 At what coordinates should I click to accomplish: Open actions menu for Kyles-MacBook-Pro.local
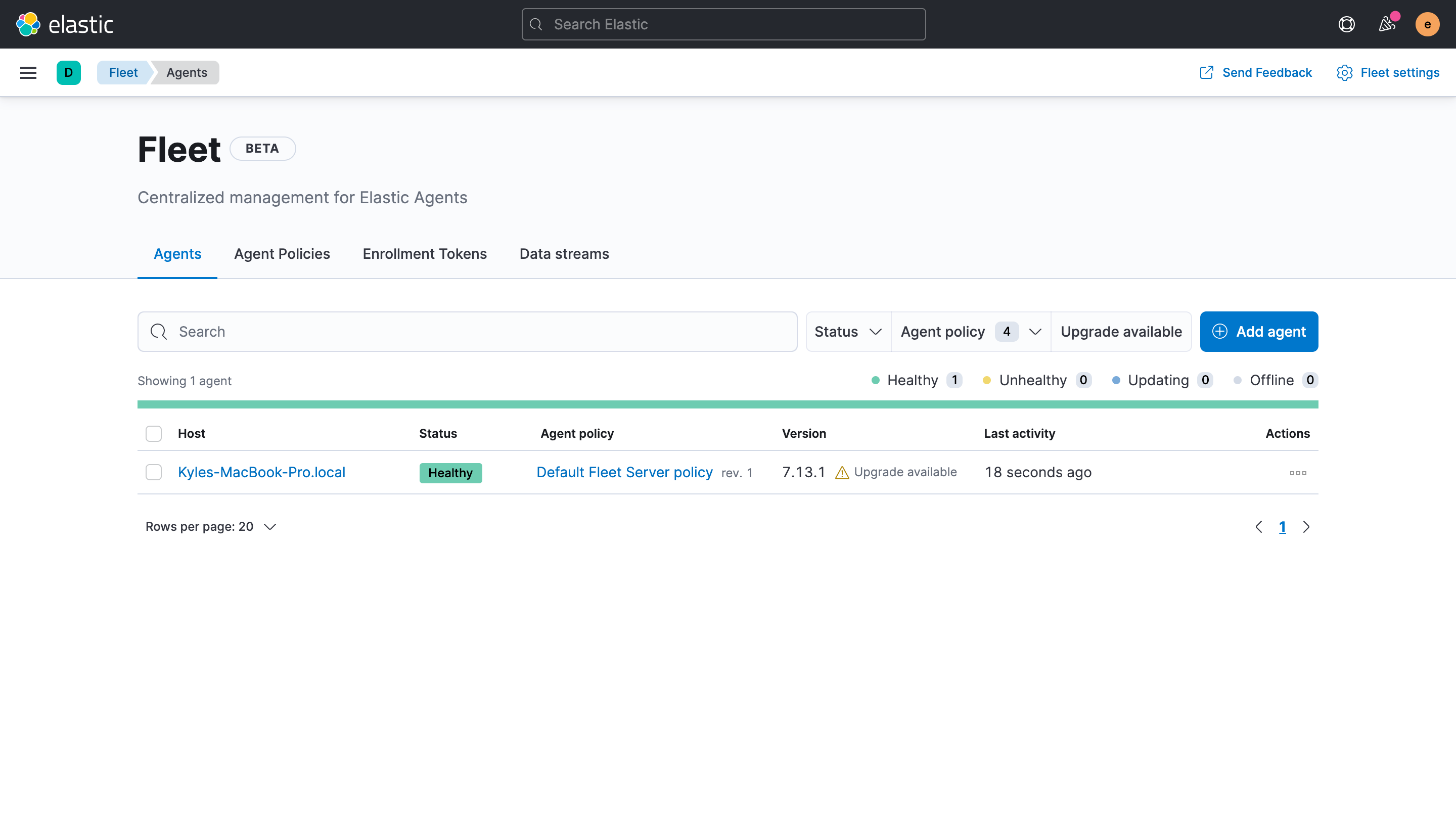[x=1298, y=473]
